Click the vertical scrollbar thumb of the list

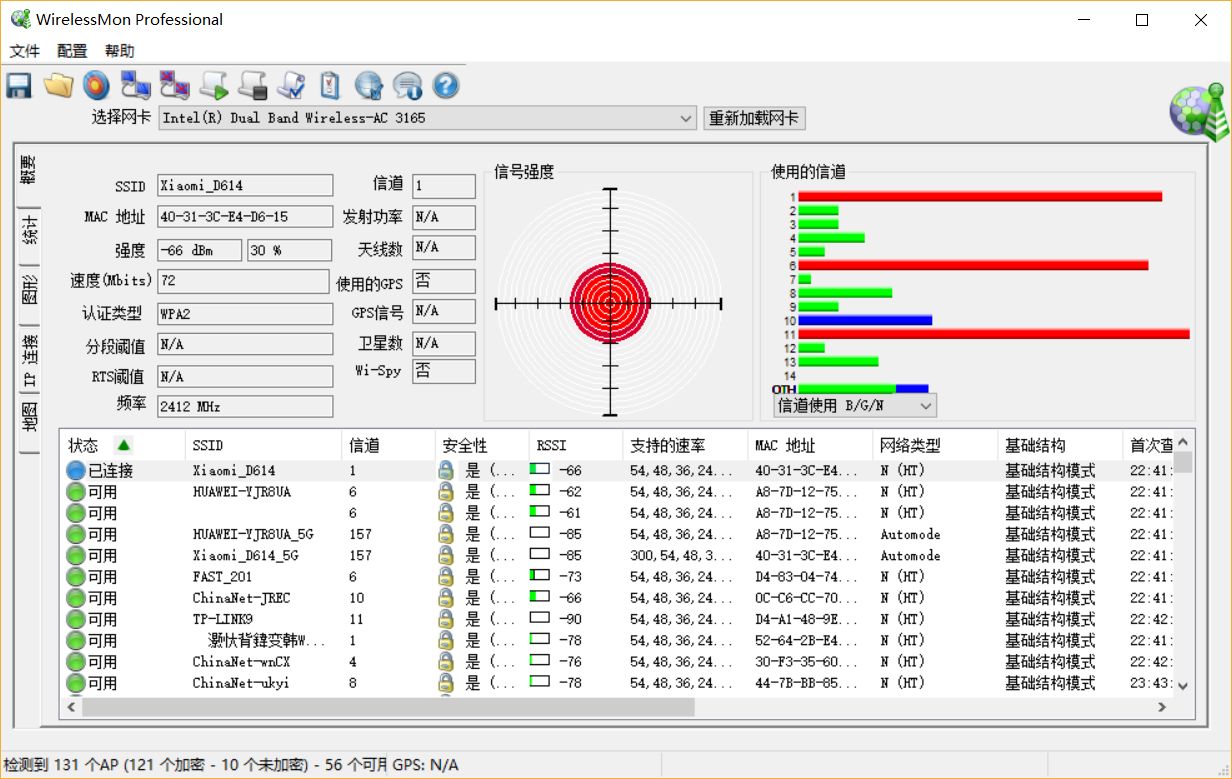[x=1183, y=461]
